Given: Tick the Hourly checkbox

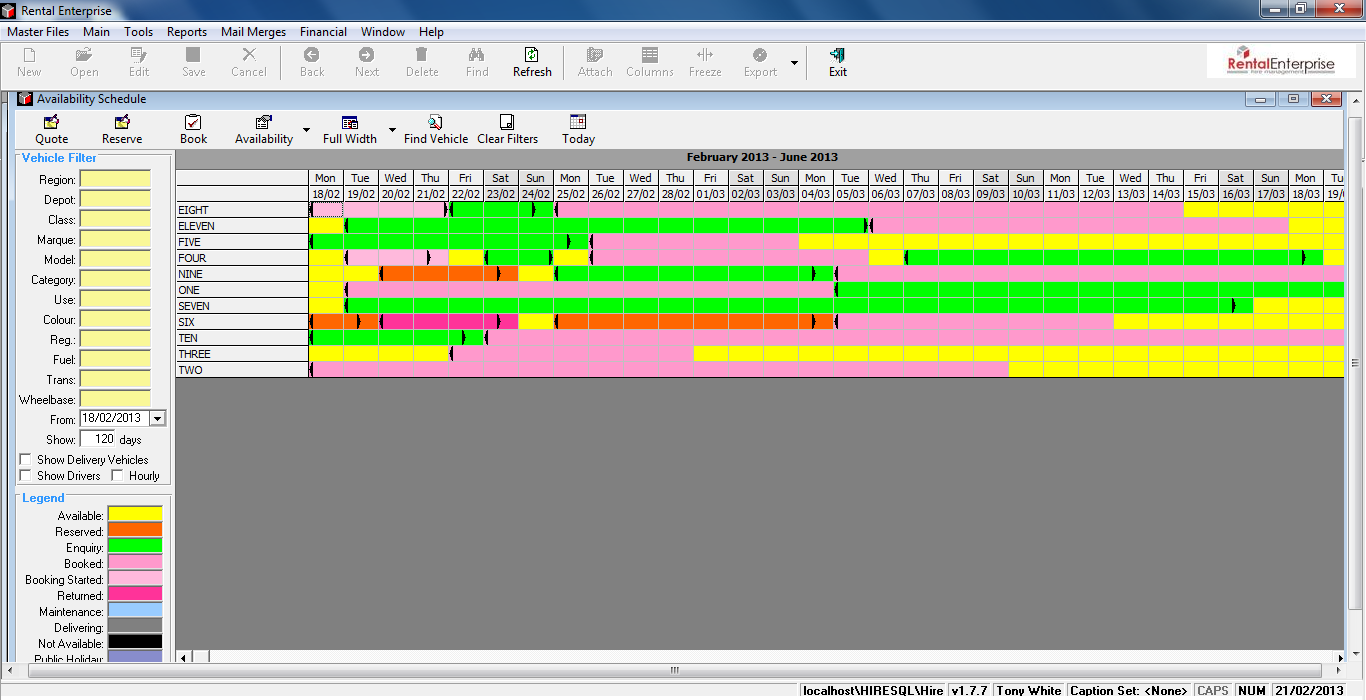Looking at the screenshot, I should (117, 476).
